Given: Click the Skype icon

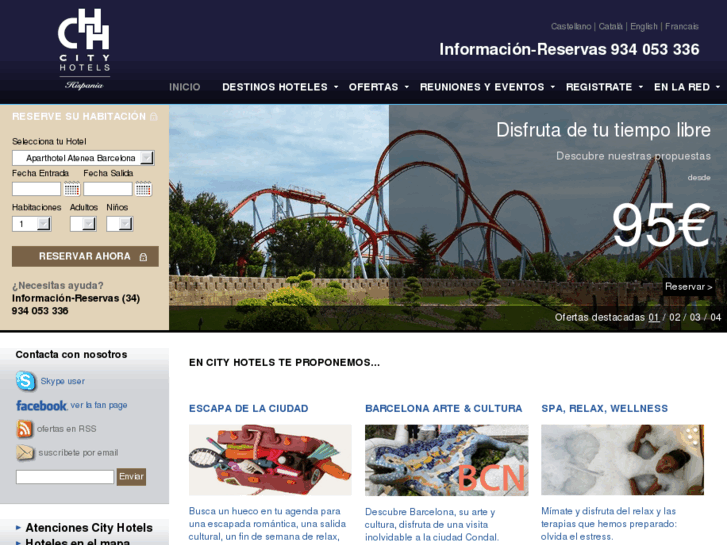Looking at the screenshot, I should click(x=26, y=381).
